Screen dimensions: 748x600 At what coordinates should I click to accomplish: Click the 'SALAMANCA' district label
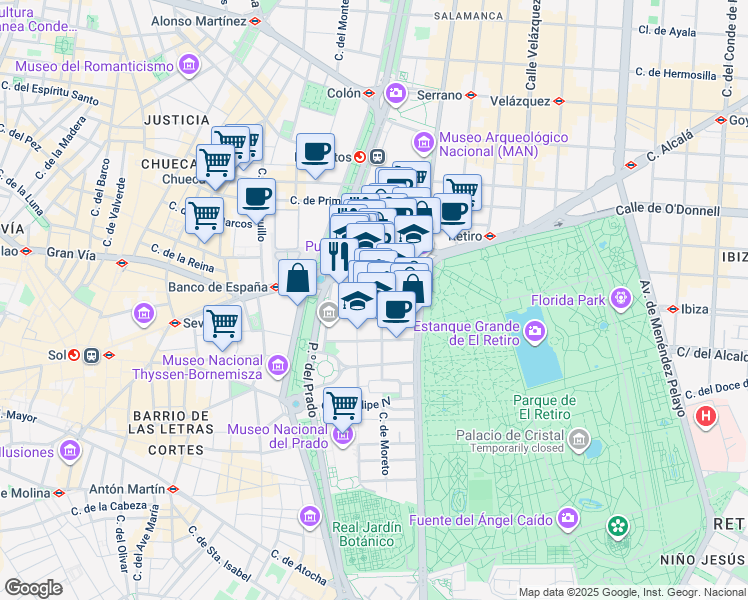[x=468, y=16]
